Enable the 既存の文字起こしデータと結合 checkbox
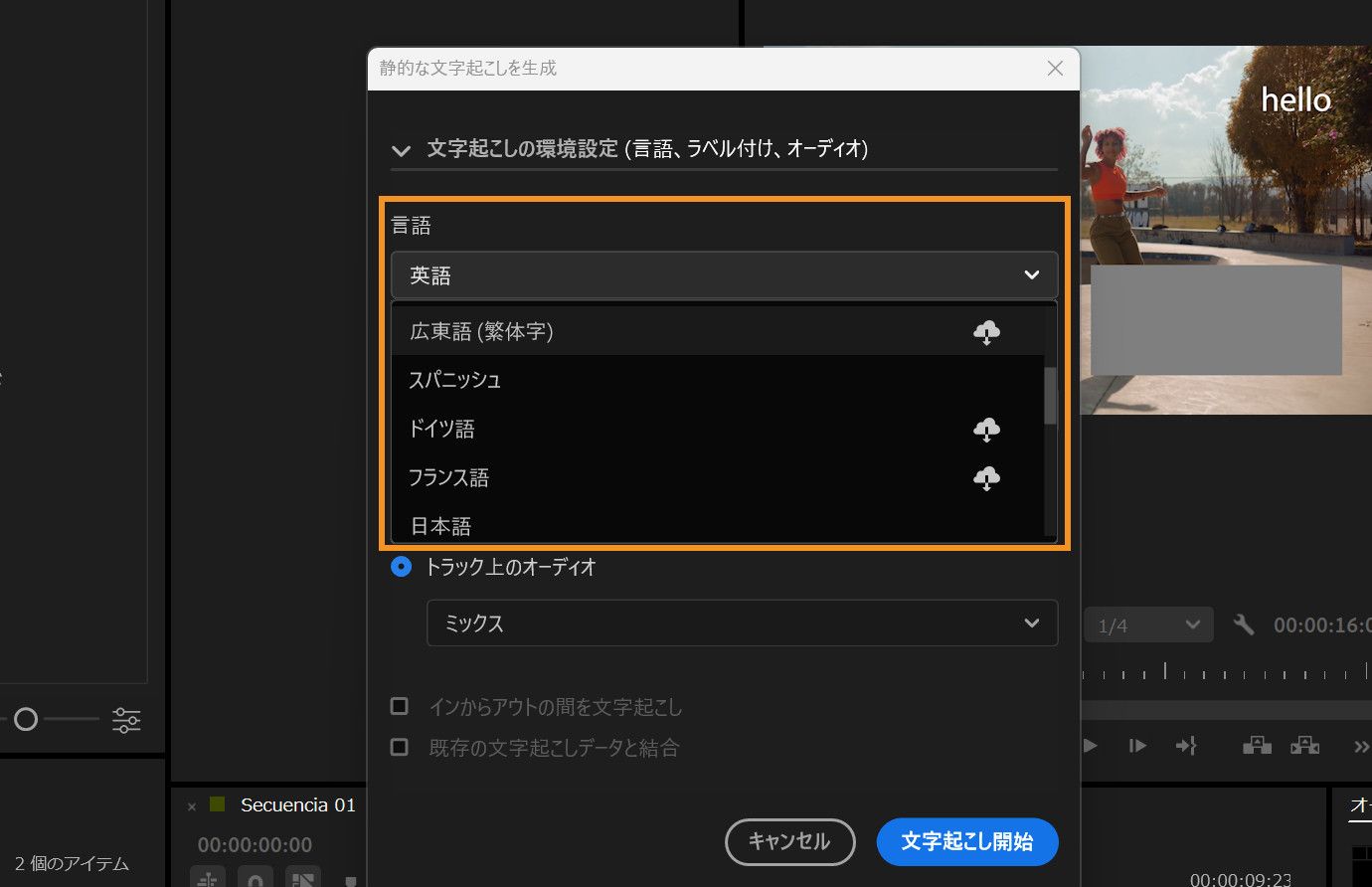Viewport: 1372px width, 887px height. point(401,747)
